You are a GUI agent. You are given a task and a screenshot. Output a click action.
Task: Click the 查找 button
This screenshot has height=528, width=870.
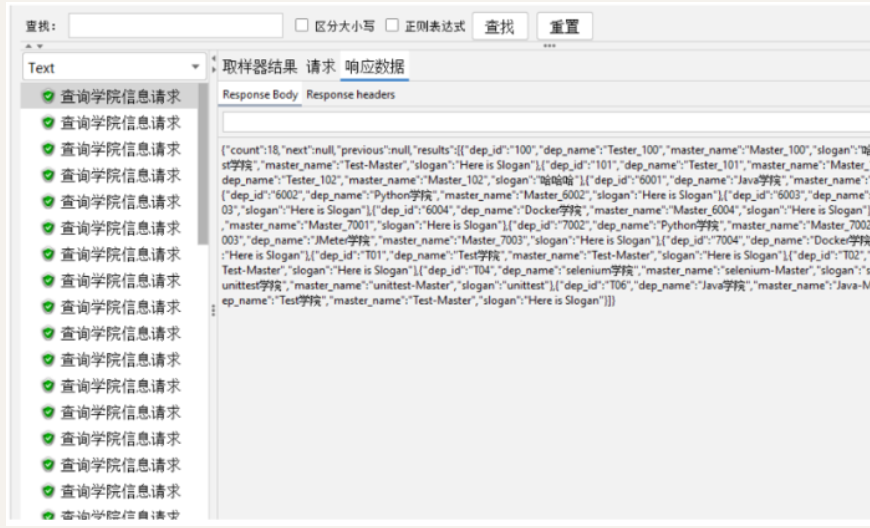(500, 27)
